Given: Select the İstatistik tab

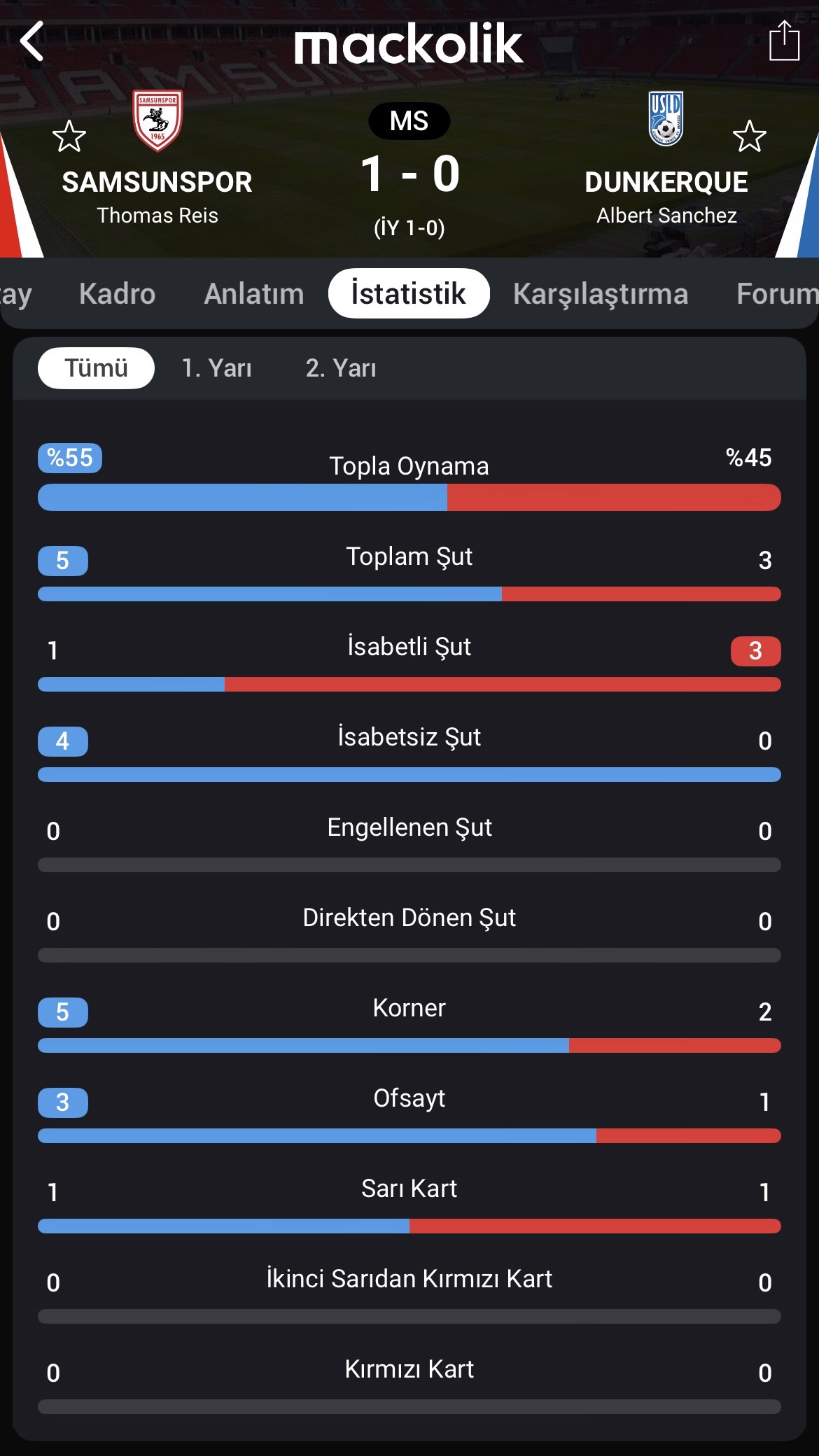Looking at the screenshot, I should 409,293.
